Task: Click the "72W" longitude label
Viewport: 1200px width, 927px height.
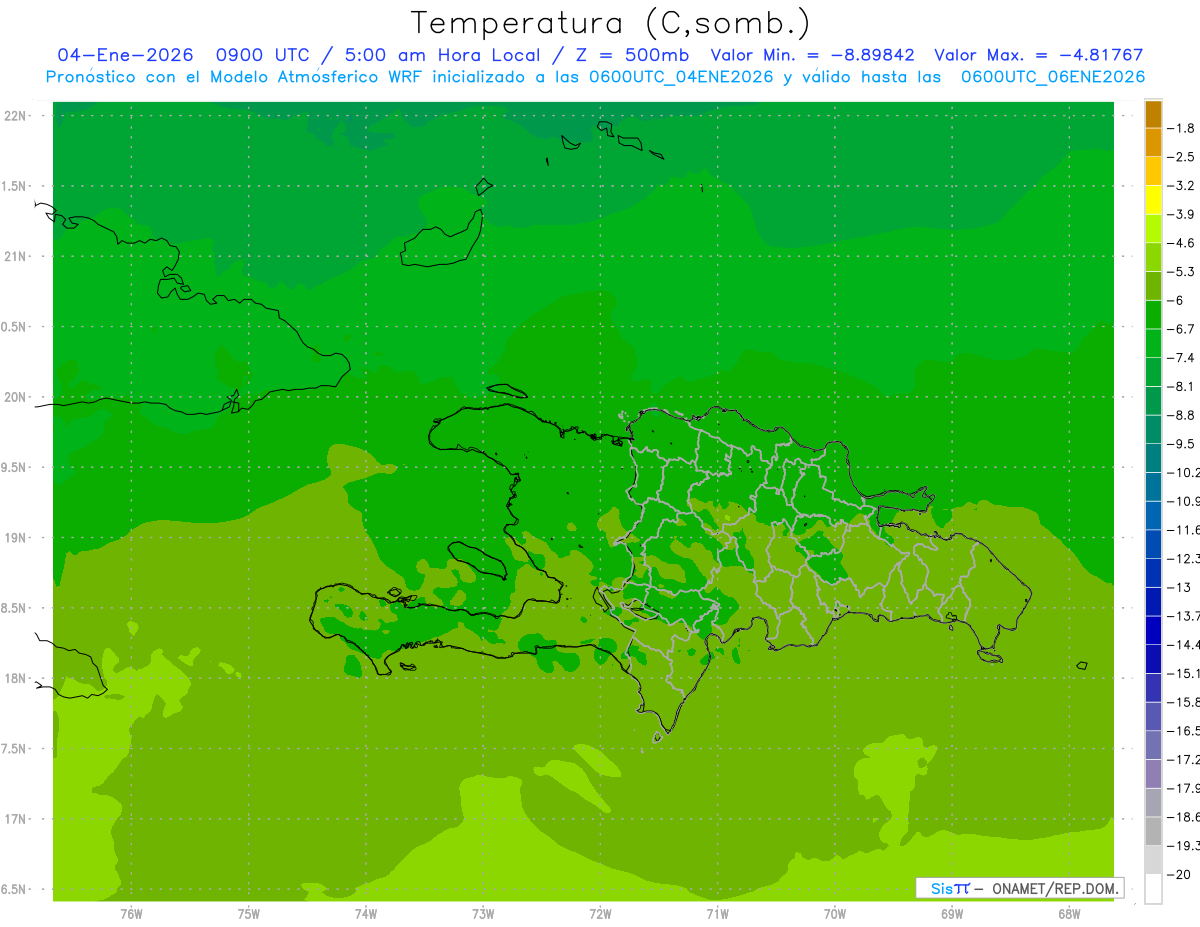Action: [x=600, y=913]
